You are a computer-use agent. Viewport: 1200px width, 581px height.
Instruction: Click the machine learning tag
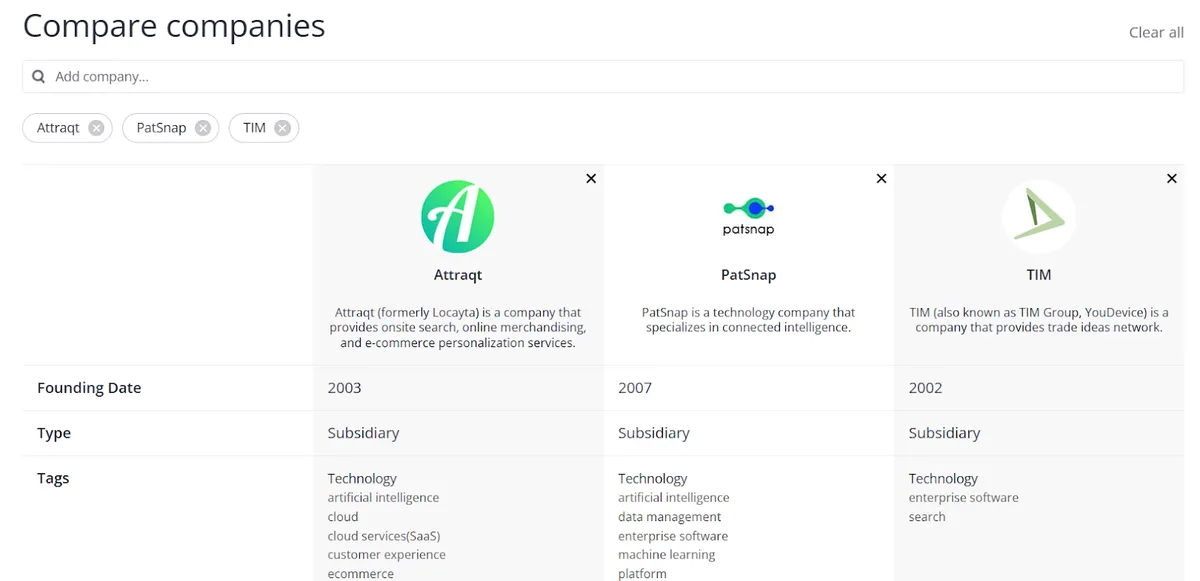tap(667, 555)
